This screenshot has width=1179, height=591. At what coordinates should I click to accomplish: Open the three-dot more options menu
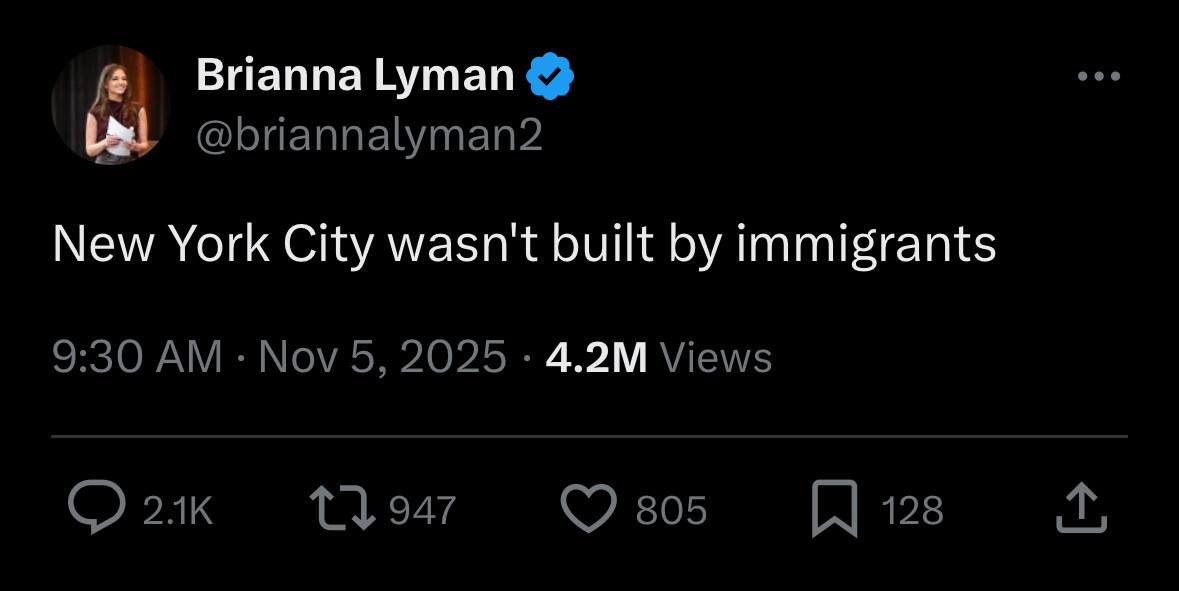(x=1099, y=76)
